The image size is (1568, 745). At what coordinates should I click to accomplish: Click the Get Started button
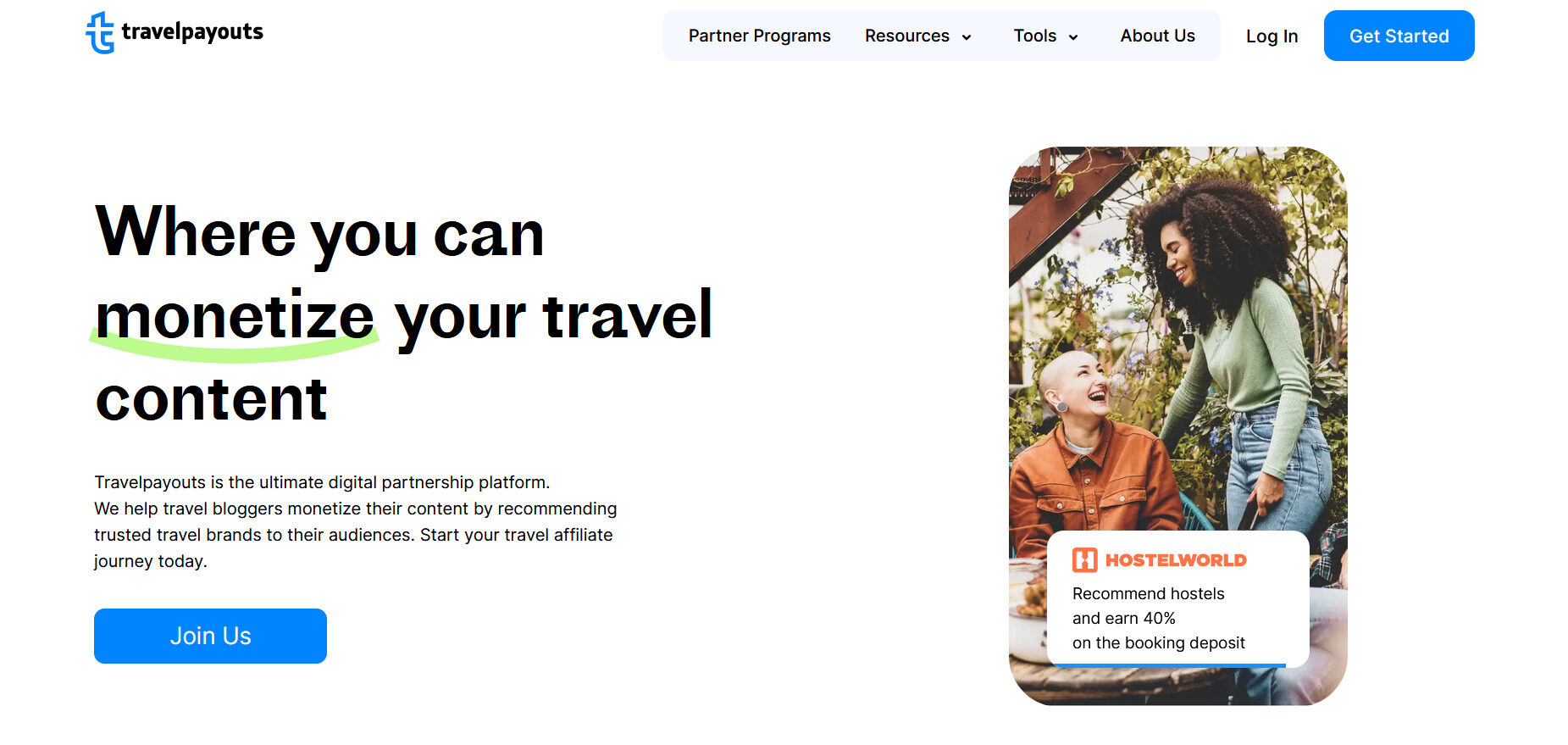tap(1399, 36)
